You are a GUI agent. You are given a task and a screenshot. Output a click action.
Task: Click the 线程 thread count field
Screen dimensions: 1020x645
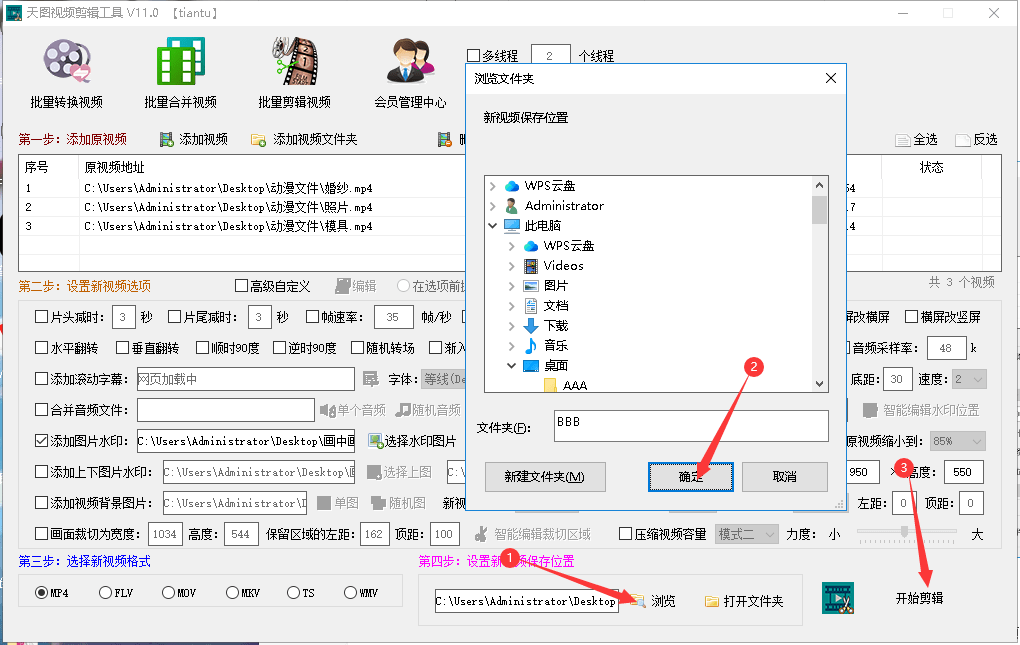click(x=550, y=56)
